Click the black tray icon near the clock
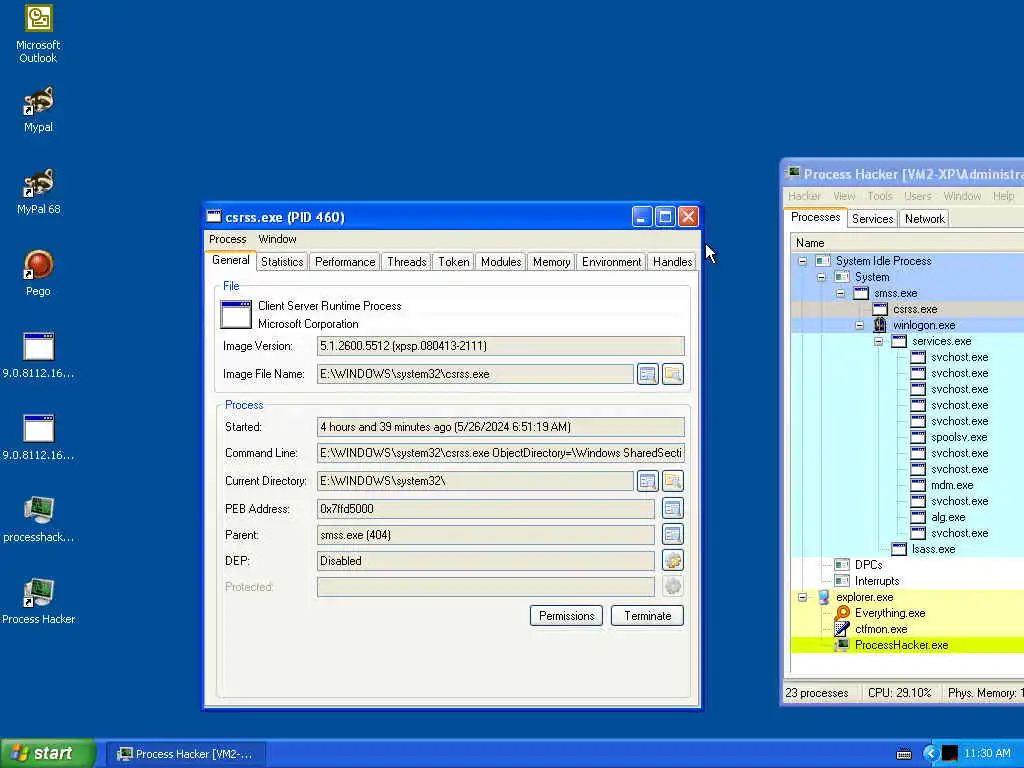The width and height of the screenshot is (1024, 768). point(950,754)
